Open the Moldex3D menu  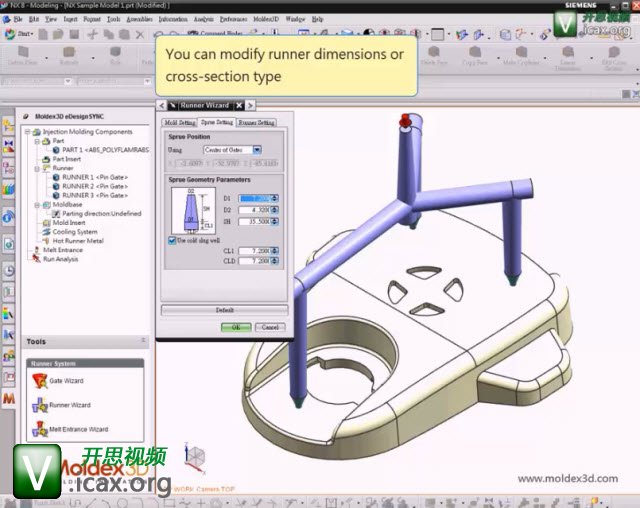(x=266, y=19)
